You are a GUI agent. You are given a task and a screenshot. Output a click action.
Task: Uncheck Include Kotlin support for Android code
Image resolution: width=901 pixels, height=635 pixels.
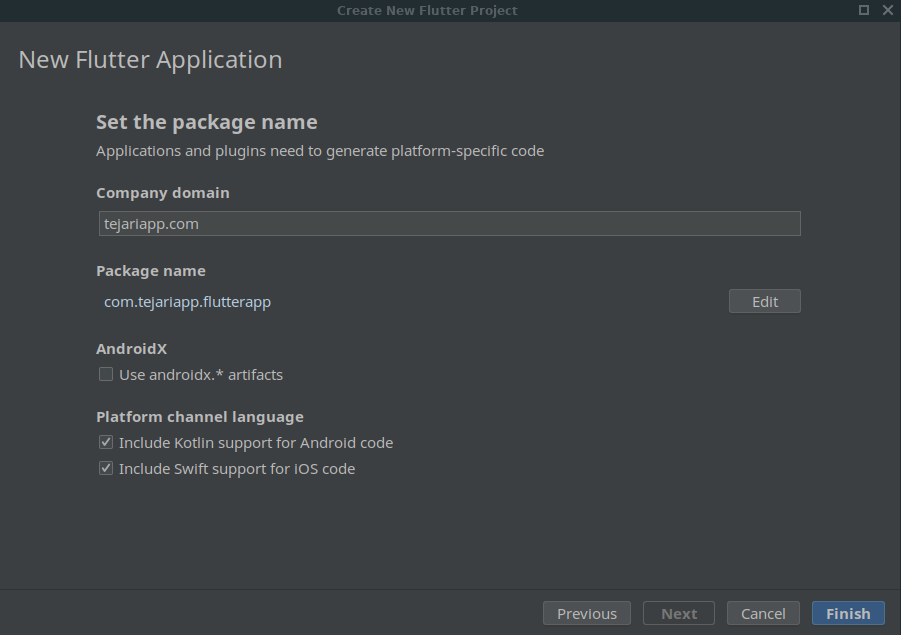point(106,442)
